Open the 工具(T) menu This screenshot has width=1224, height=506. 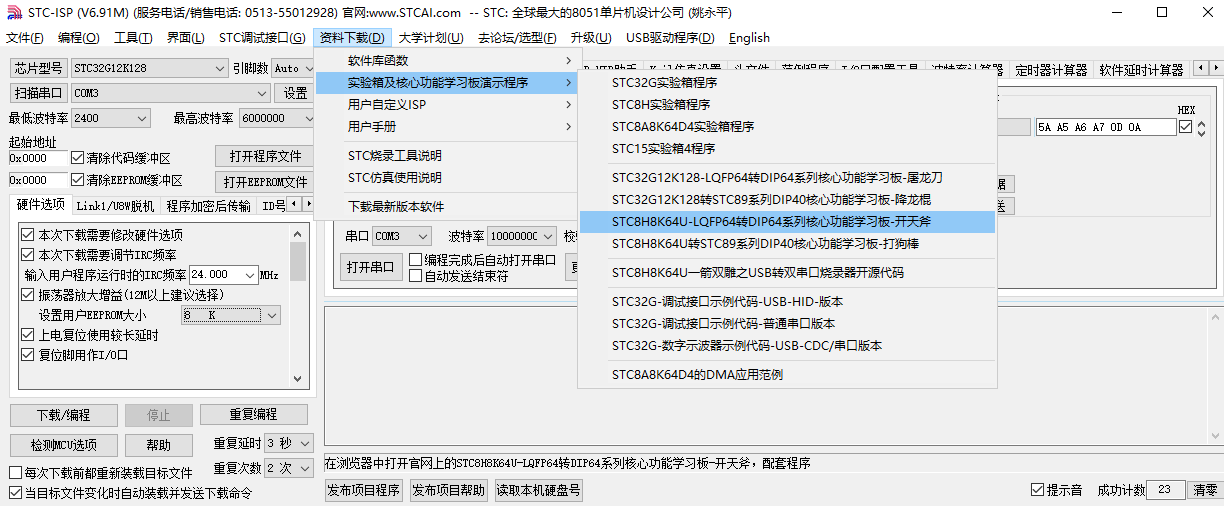(132, 38)
